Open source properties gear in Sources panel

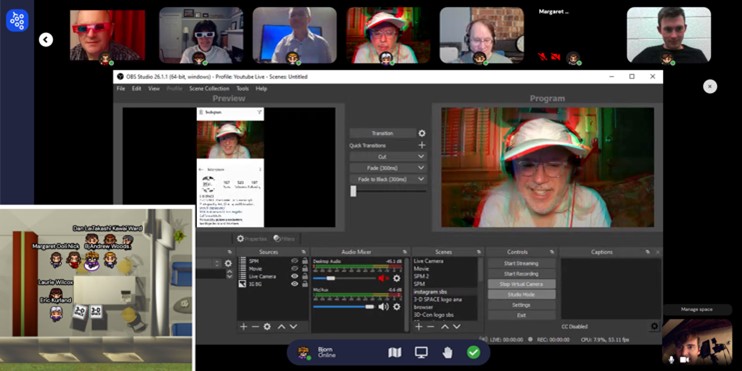point(267,327)
